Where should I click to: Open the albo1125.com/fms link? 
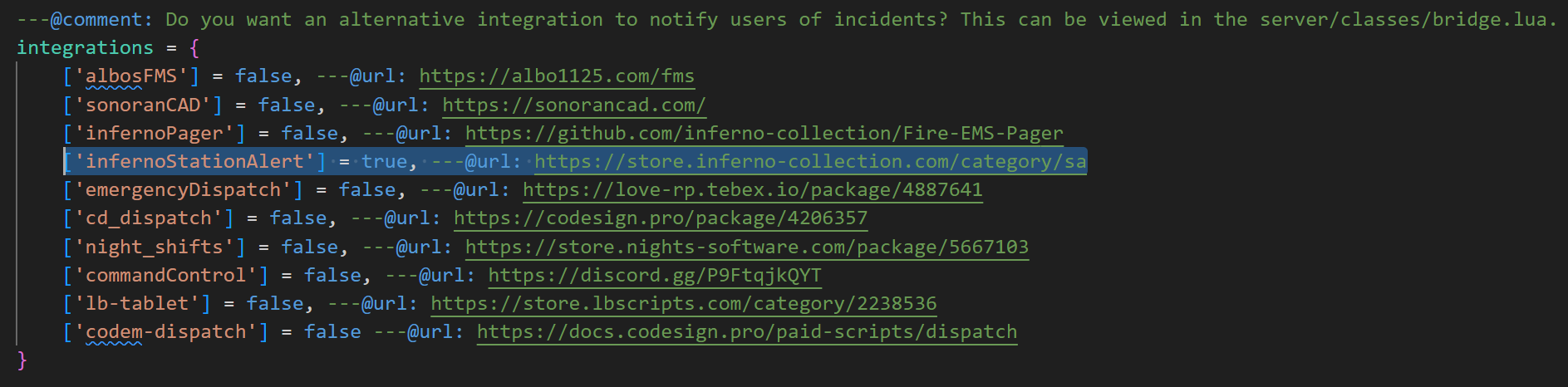(556, 76)
